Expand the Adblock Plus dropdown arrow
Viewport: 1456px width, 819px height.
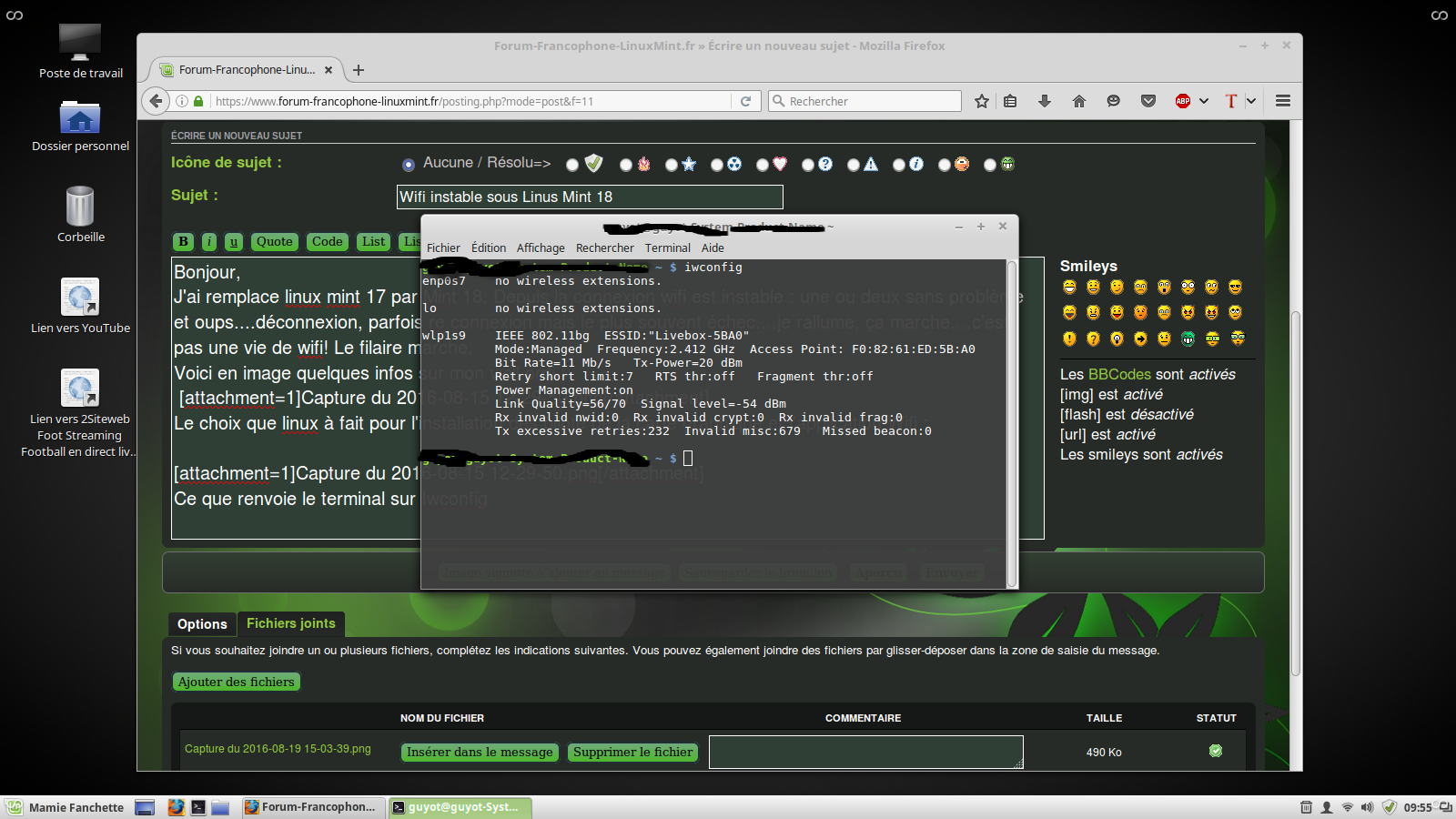[1204, 101]
